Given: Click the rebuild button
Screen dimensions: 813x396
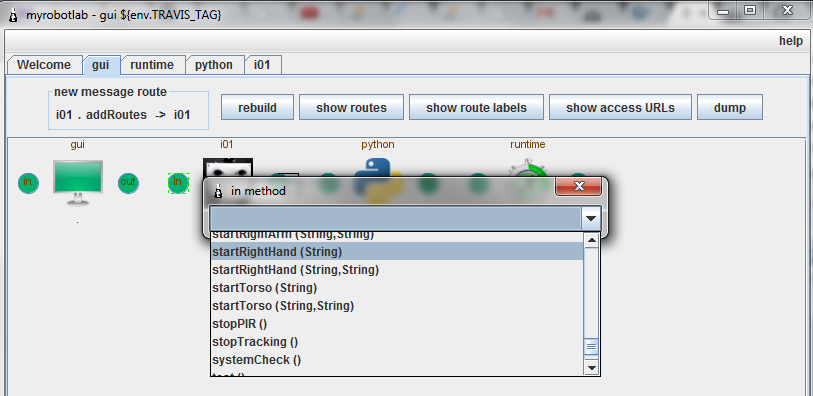Looking at the screenshot, I should 257,107.
